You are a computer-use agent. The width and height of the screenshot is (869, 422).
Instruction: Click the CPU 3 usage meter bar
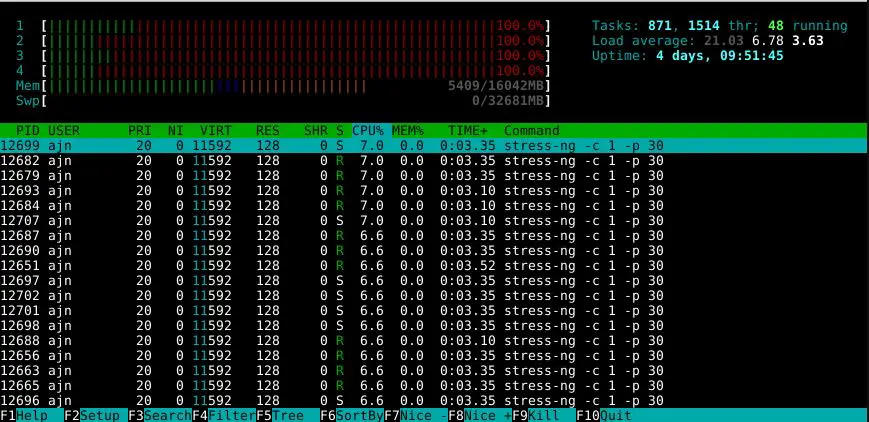coord(296,55)
